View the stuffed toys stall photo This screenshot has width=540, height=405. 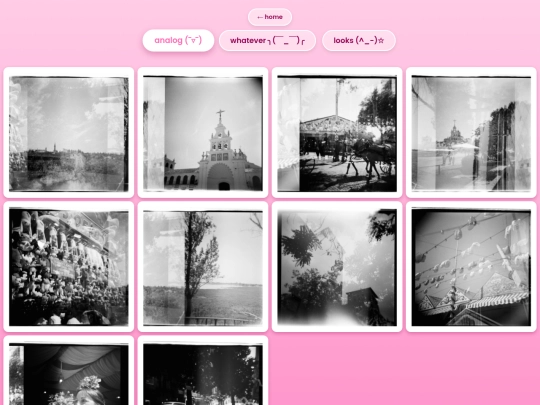pos(69,267)
